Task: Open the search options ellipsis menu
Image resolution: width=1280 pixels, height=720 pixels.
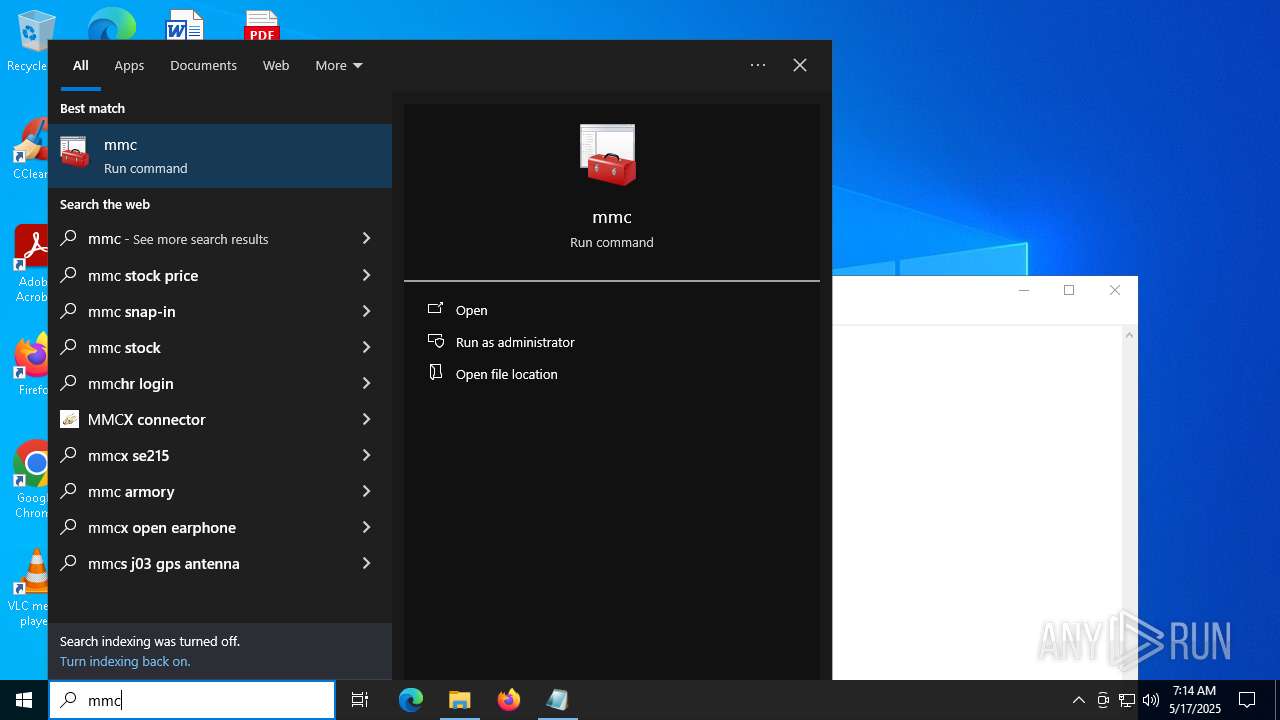Action: pyautogui.click(x=758, y=65)
